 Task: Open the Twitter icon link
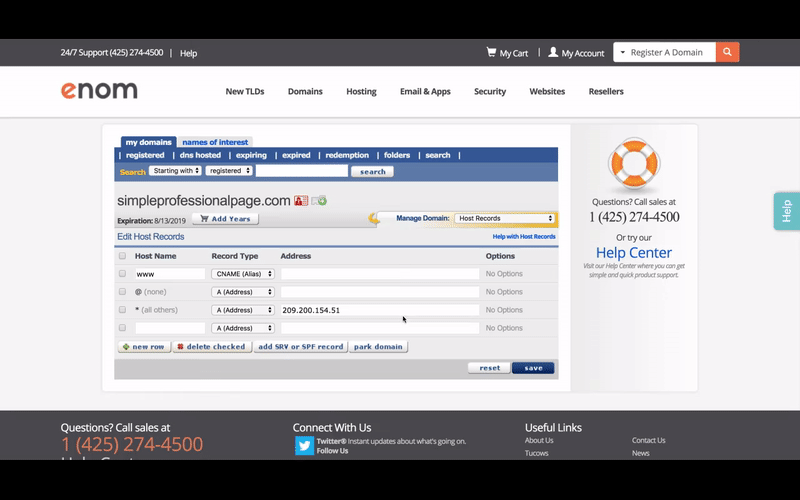(x=304, y=446)
